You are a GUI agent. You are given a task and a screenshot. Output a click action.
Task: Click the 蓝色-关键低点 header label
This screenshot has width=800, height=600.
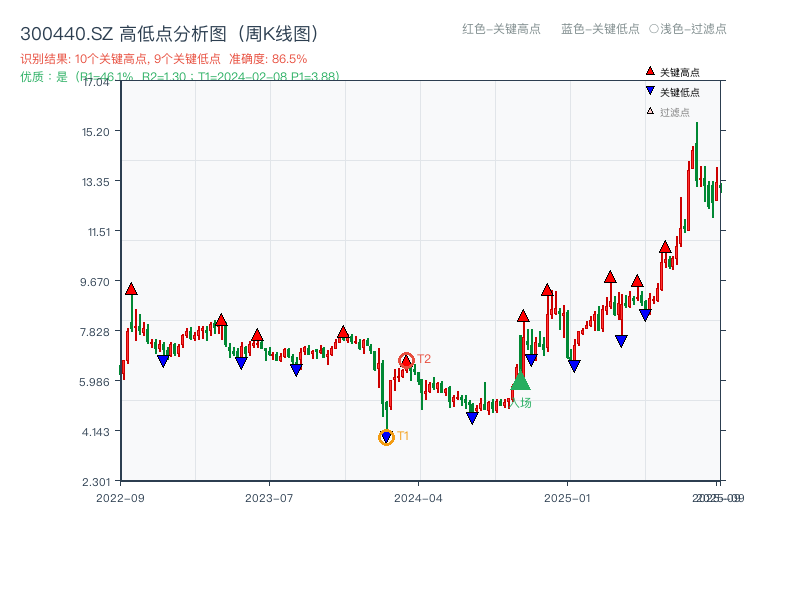tap(600, 29)
